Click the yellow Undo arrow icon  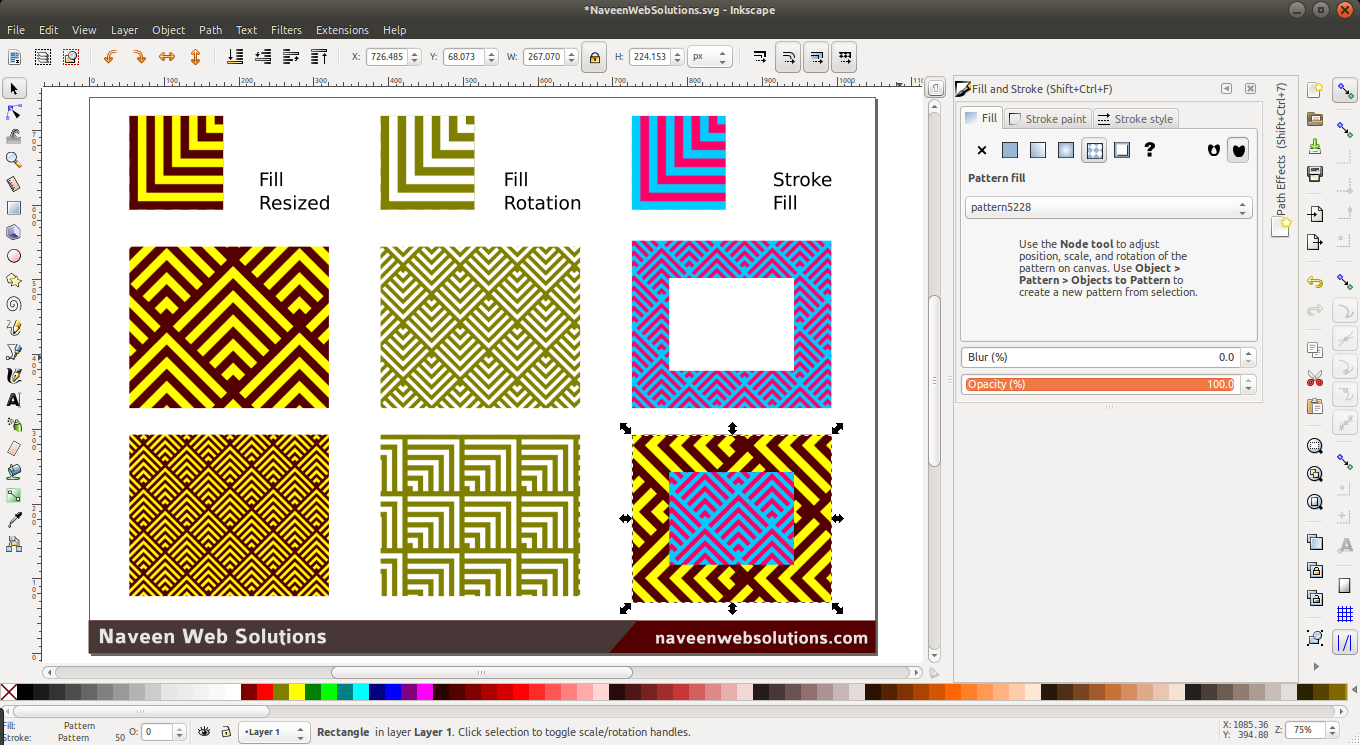1315,283
